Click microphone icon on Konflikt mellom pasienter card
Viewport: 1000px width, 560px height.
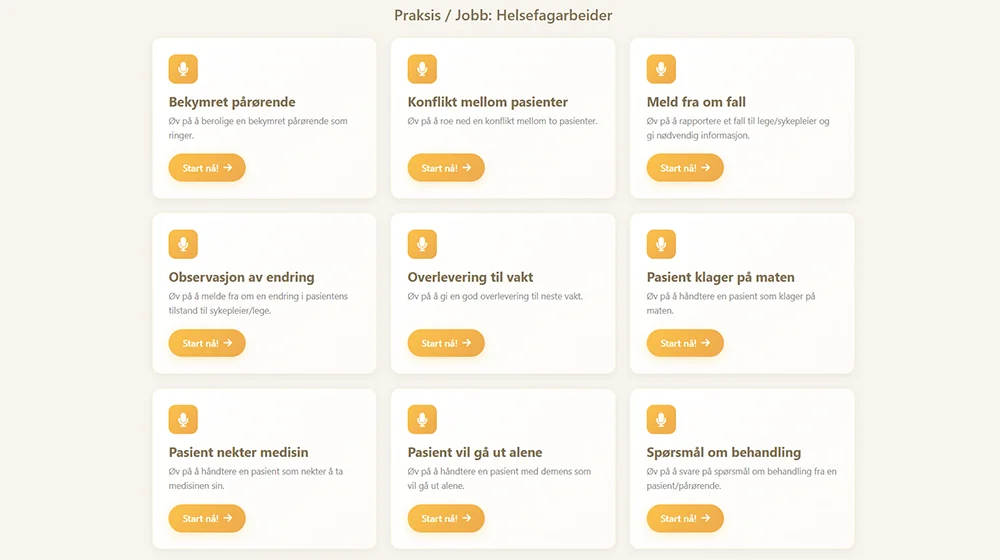click(x=422, y=69)
